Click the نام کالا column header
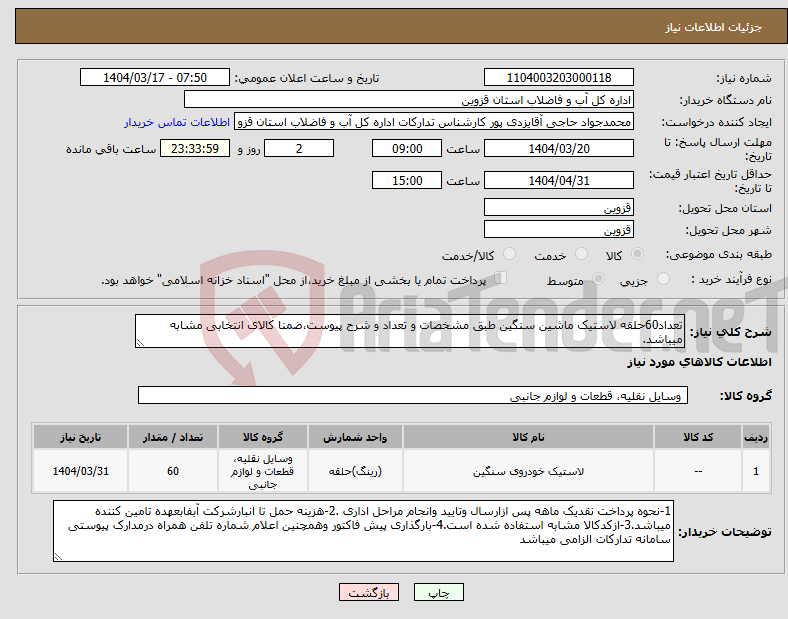 pos(528,437)
